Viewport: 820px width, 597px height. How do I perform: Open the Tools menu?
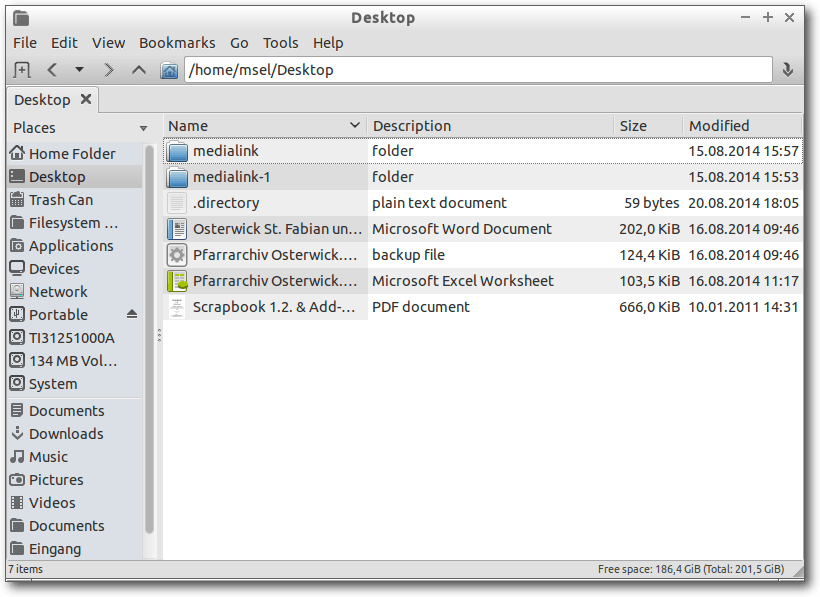click(x=280, y=43)
